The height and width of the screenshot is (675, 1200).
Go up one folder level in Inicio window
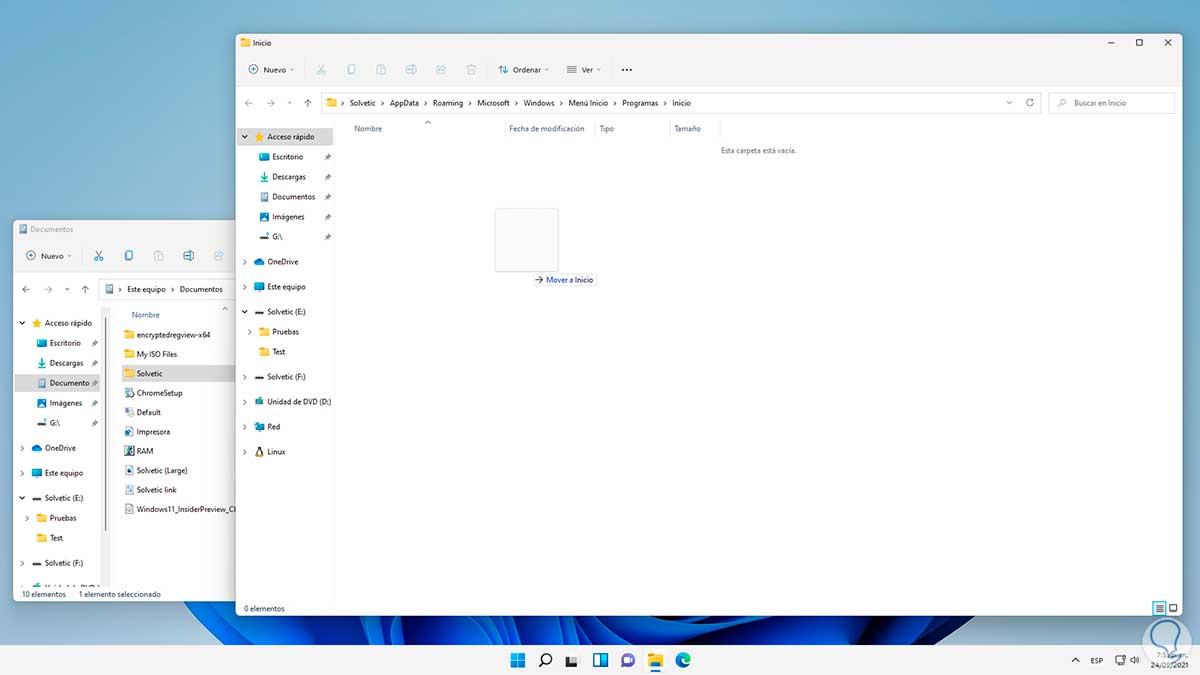(307, 103)
